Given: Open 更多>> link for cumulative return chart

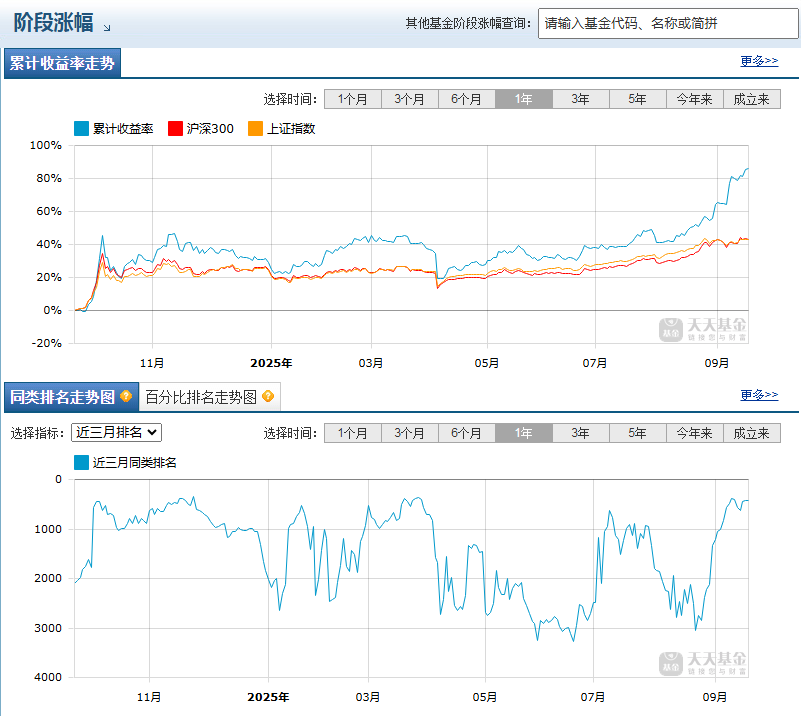Looking at the screenshot, I should tap(760, 61).
